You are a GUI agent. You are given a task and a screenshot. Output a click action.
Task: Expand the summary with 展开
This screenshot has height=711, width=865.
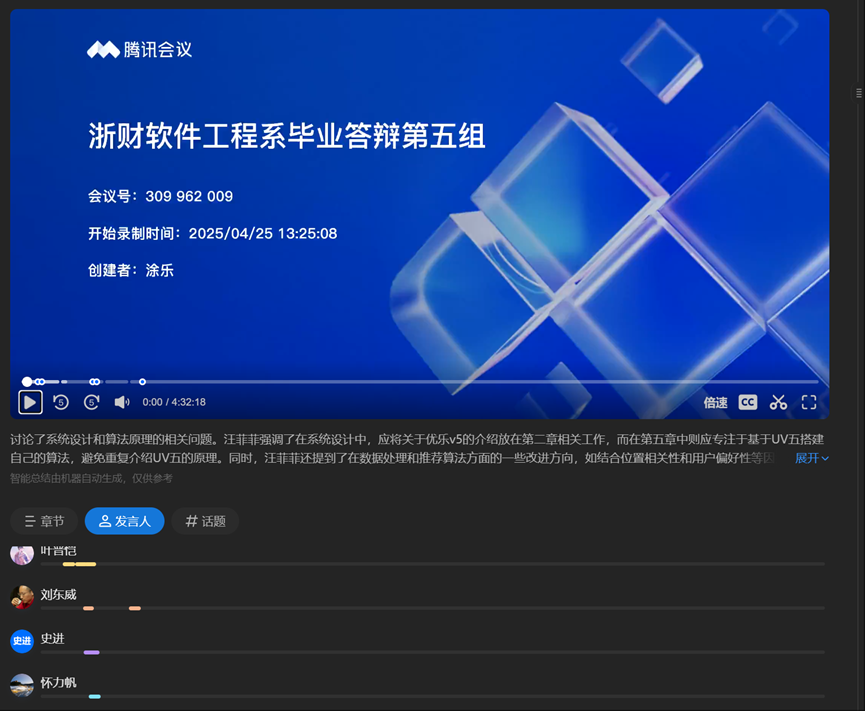tap(811, 458)
